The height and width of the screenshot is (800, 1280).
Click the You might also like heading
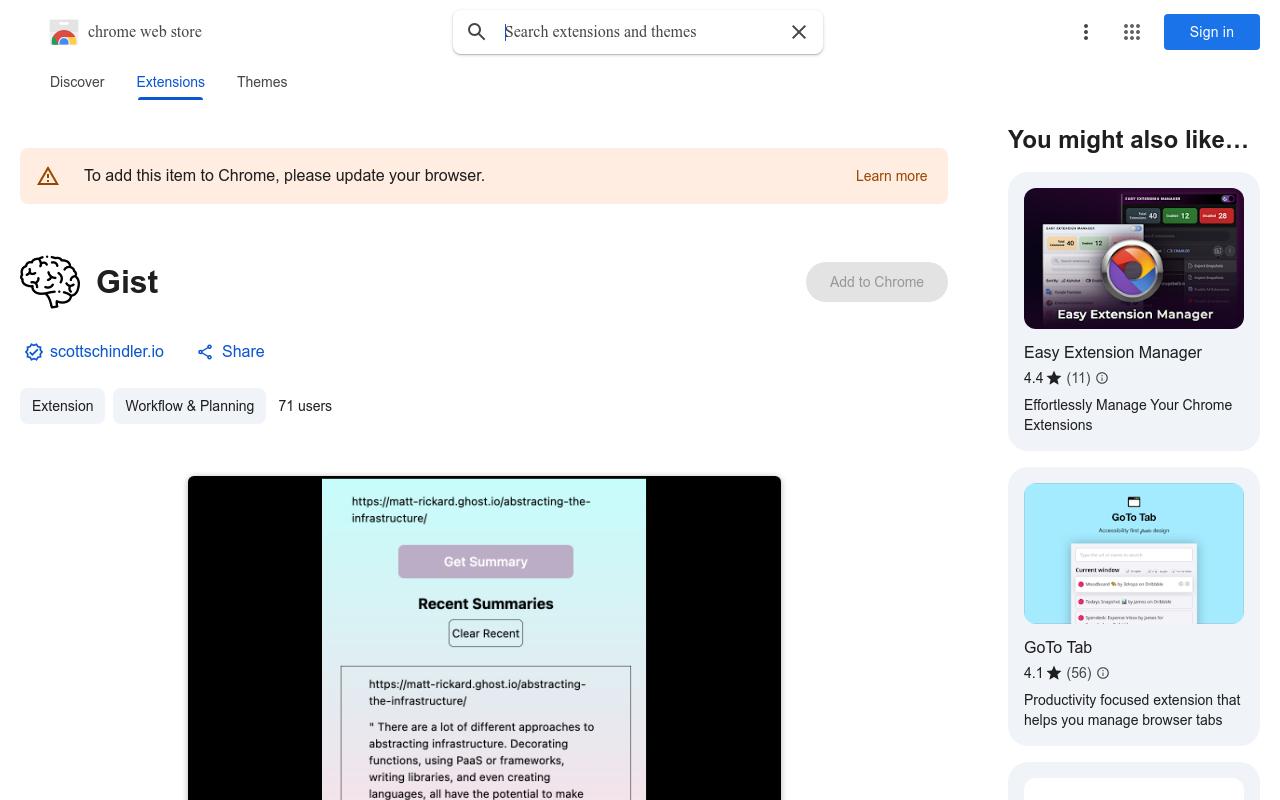point(1128,140)
